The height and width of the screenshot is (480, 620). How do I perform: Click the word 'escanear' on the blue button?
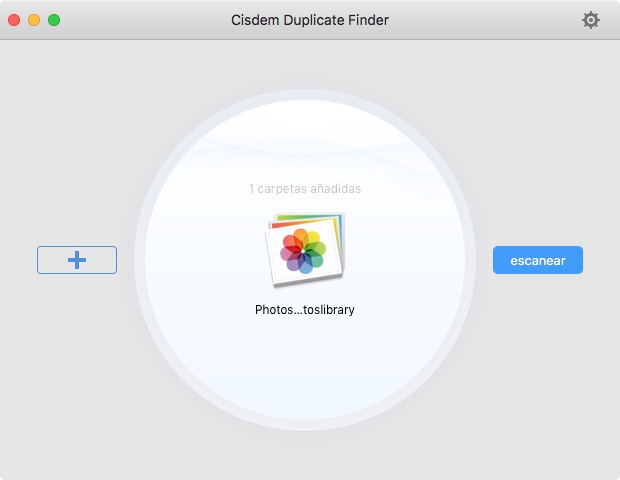point(538,261)
